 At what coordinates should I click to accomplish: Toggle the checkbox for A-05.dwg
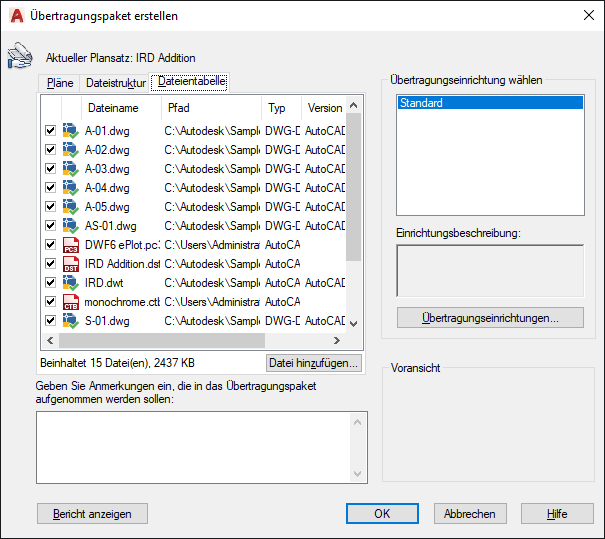pos(51,206)
